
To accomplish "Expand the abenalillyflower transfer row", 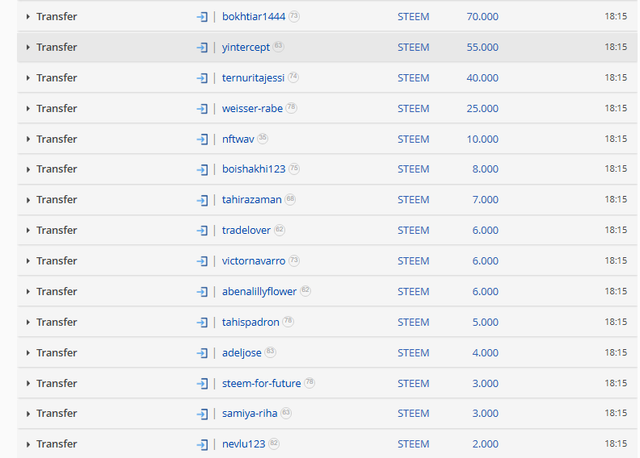I will coord(28,292).
